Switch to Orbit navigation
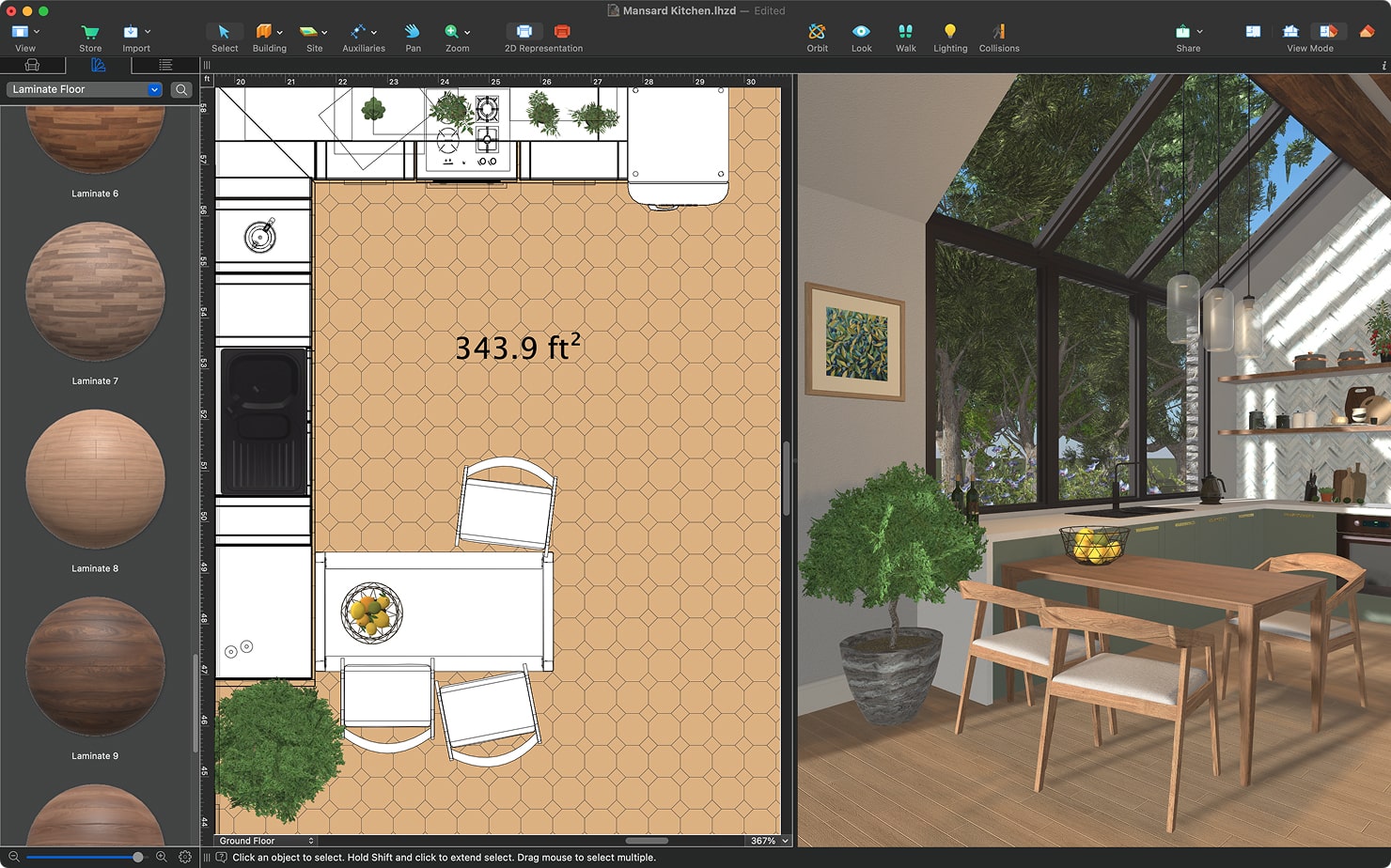 pyautogui.click(x=817, y=32)
